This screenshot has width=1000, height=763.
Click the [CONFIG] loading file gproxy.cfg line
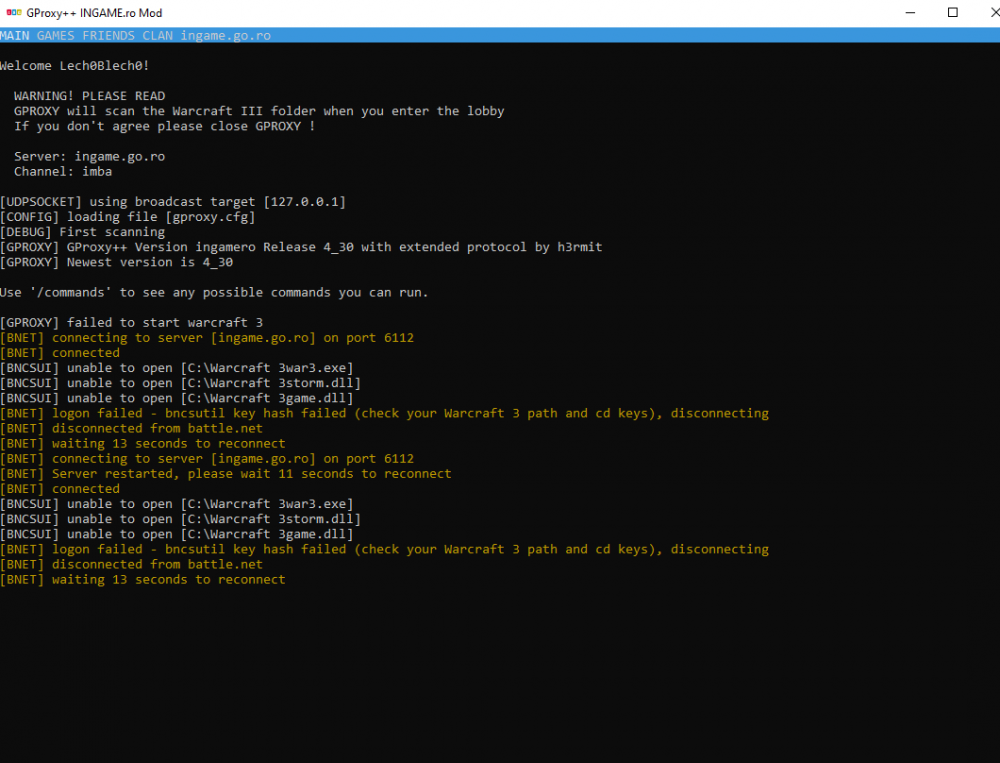point(127,217)
